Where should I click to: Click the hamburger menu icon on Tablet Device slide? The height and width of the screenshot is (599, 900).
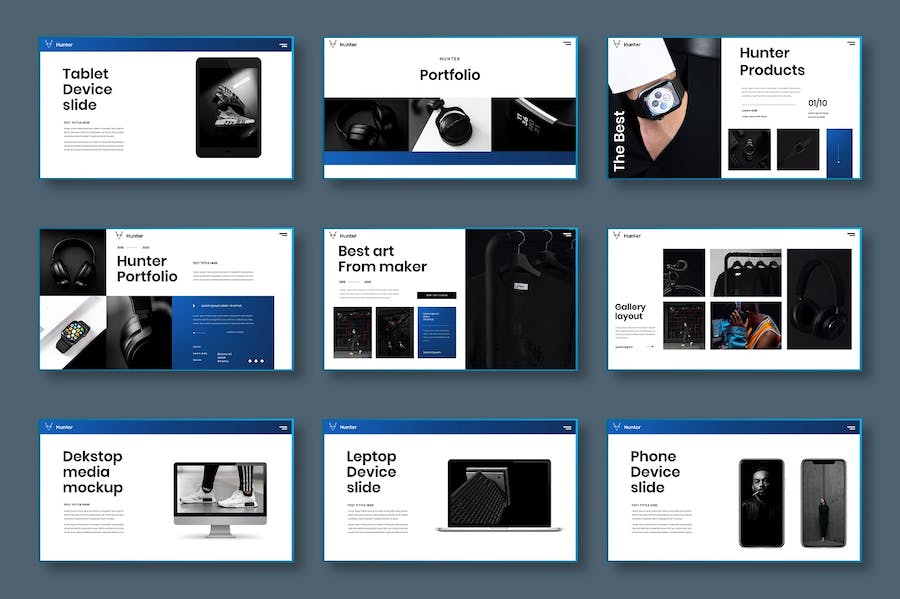tap(284, 45)
